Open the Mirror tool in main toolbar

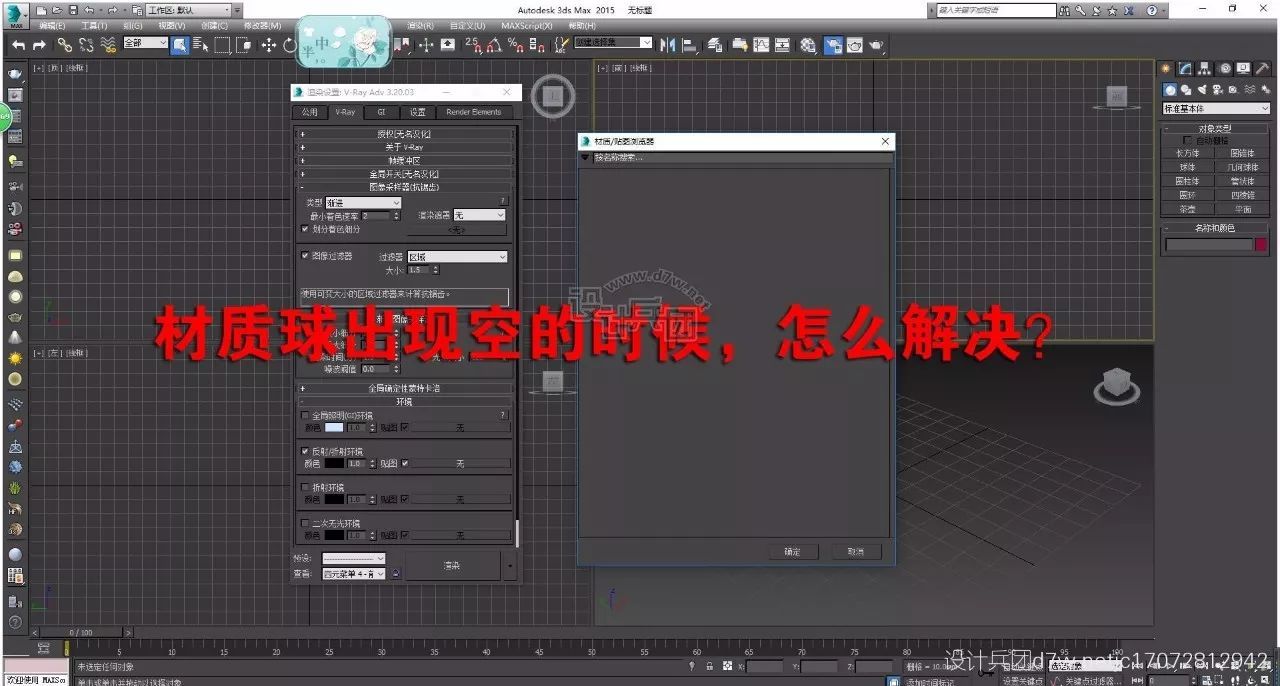point(667,45)
